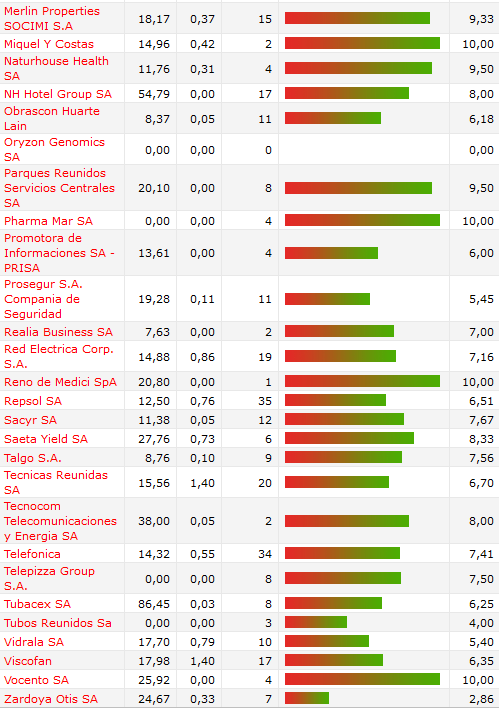Click Zardoya Otis SA score 2,86
The image size is (499, 708).
point(481,699)
